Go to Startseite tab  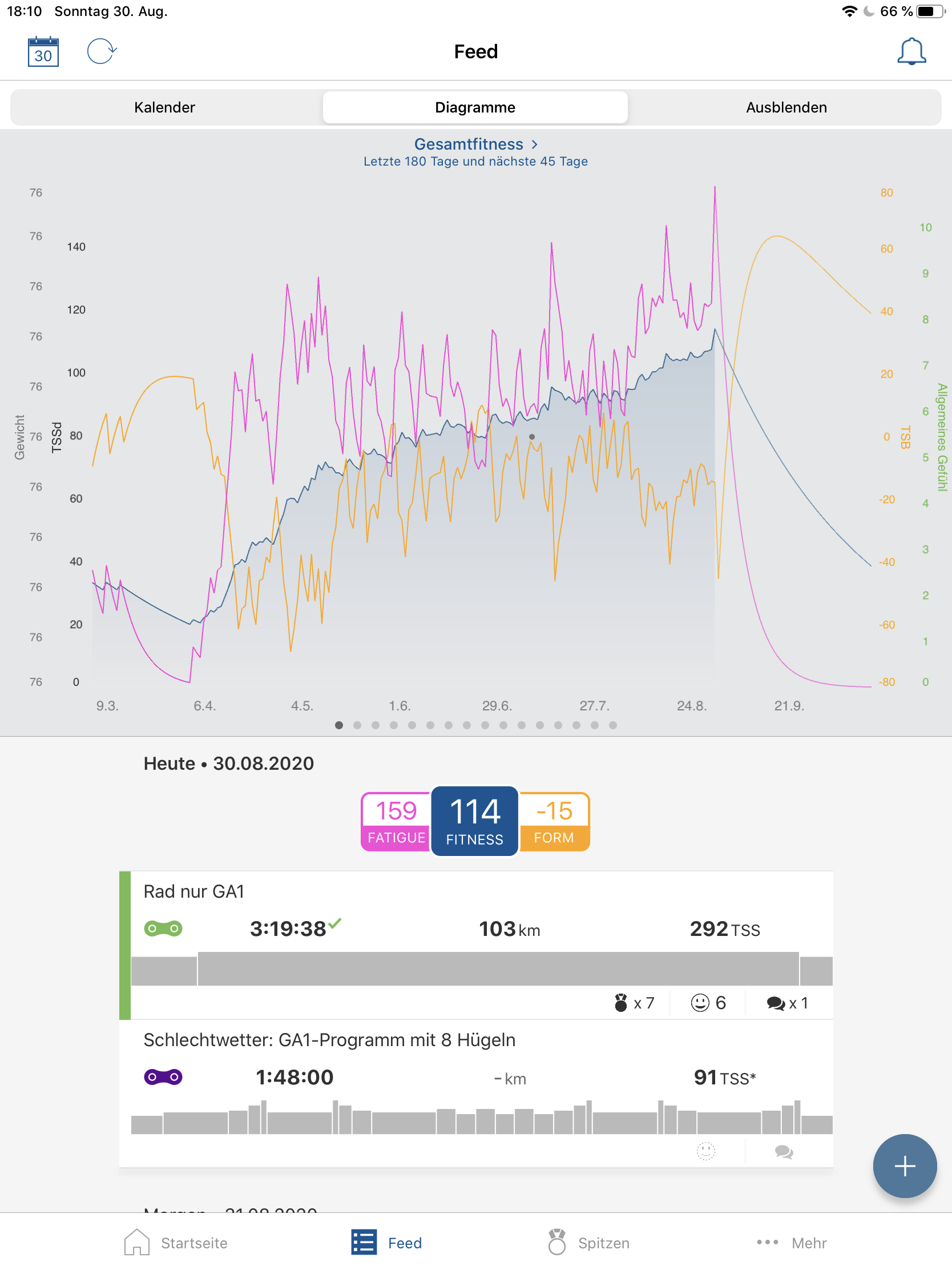click(176, 1243)
